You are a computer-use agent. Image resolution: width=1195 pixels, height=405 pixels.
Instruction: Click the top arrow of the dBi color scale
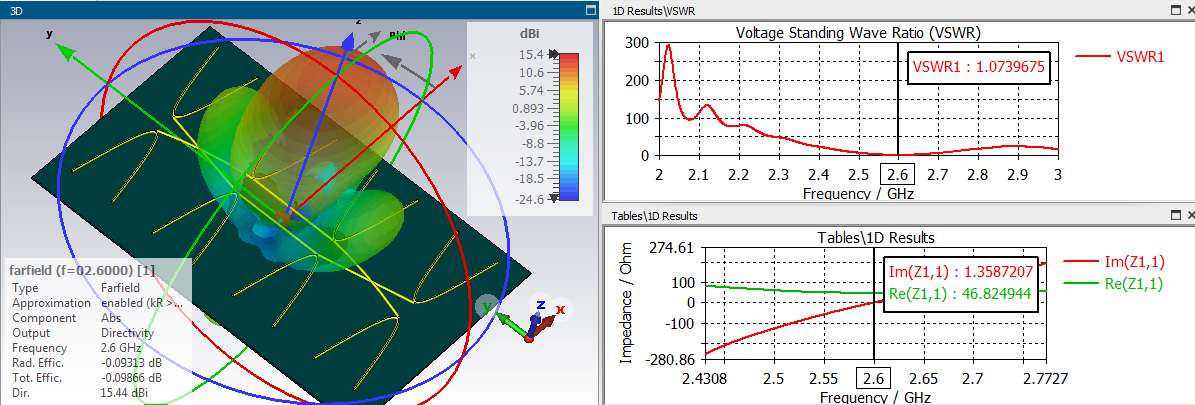(553, 54)
